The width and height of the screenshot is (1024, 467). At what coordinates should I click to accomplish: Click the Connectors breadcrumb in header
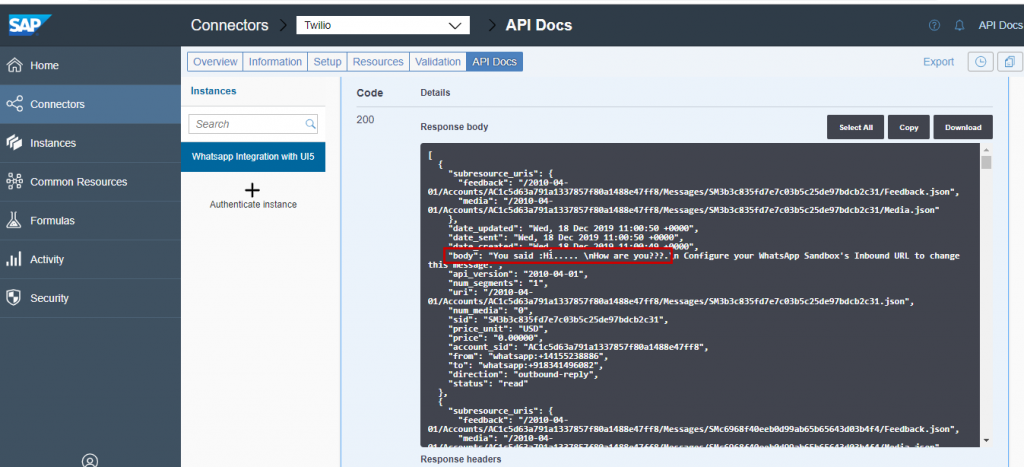pos(229,25)
